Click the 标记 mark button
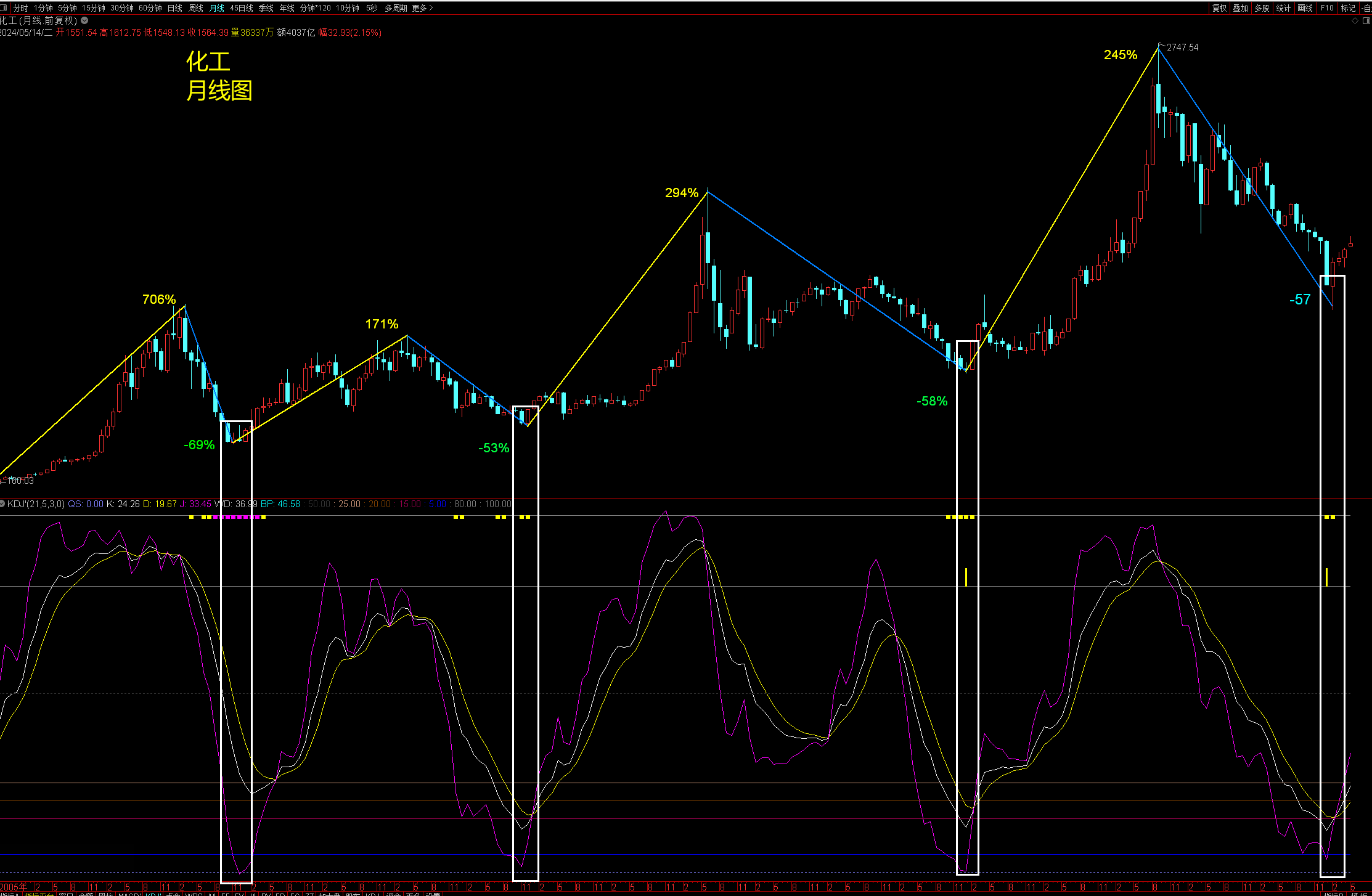Screen dimensions: 1372x896 point(1349,8)
